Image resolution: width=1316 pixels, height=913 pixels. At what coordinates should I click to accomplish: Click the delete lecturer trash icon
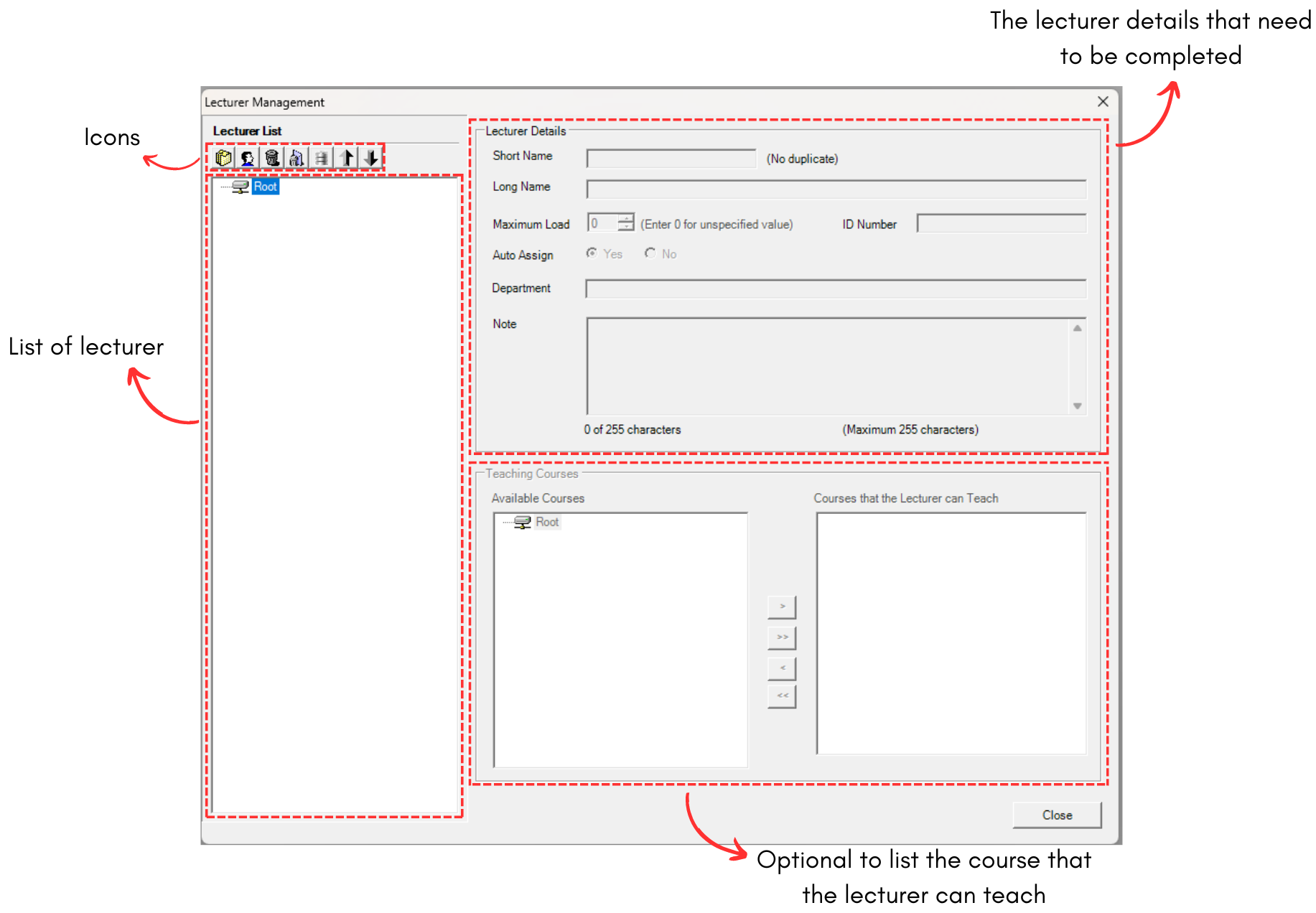click(x=272, y=157)
